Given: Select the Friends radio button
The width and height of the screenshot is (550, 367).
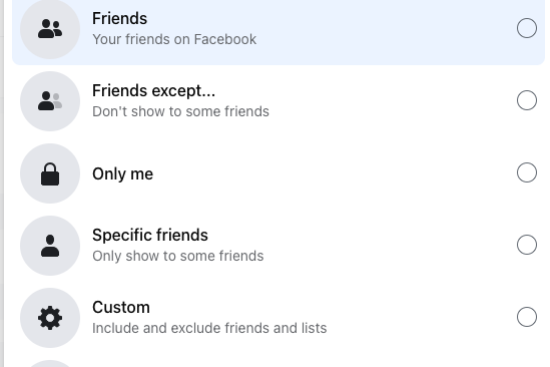Looking at the screenshot, I should click(526, 28).
